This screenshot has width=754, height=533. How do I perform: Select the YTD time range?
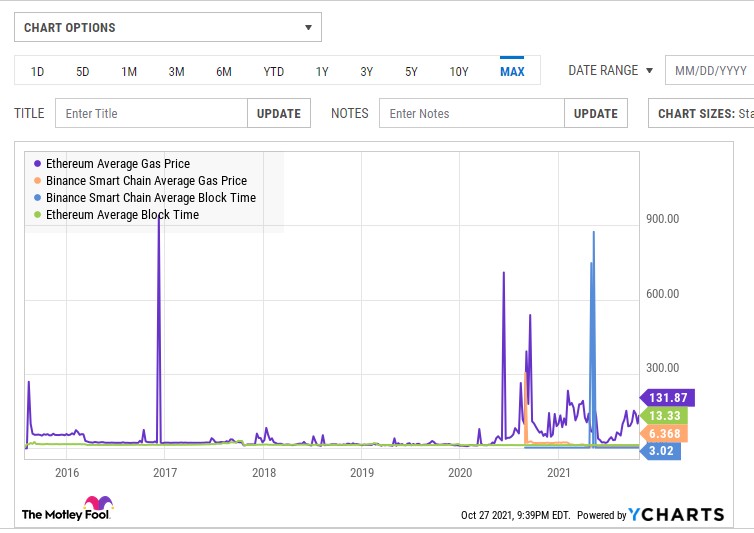274,72
